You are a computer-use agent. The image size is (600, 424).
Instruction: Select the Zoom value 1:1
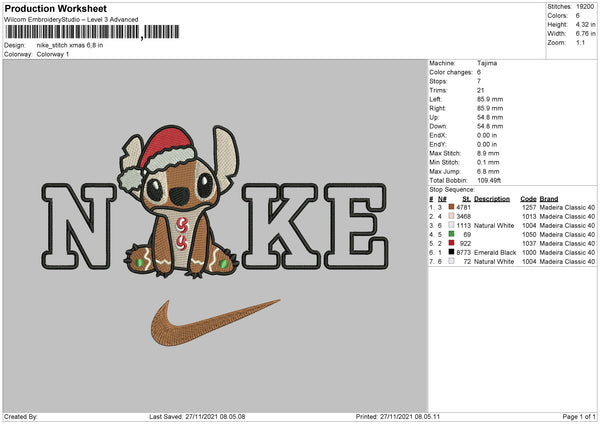pyautogui.click(x=580, y=42)
